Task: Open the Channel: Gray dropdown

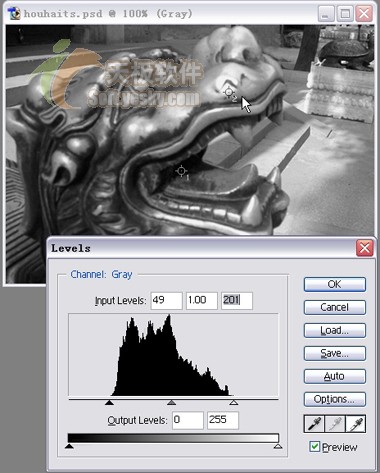Action: (x=101, y=274)
